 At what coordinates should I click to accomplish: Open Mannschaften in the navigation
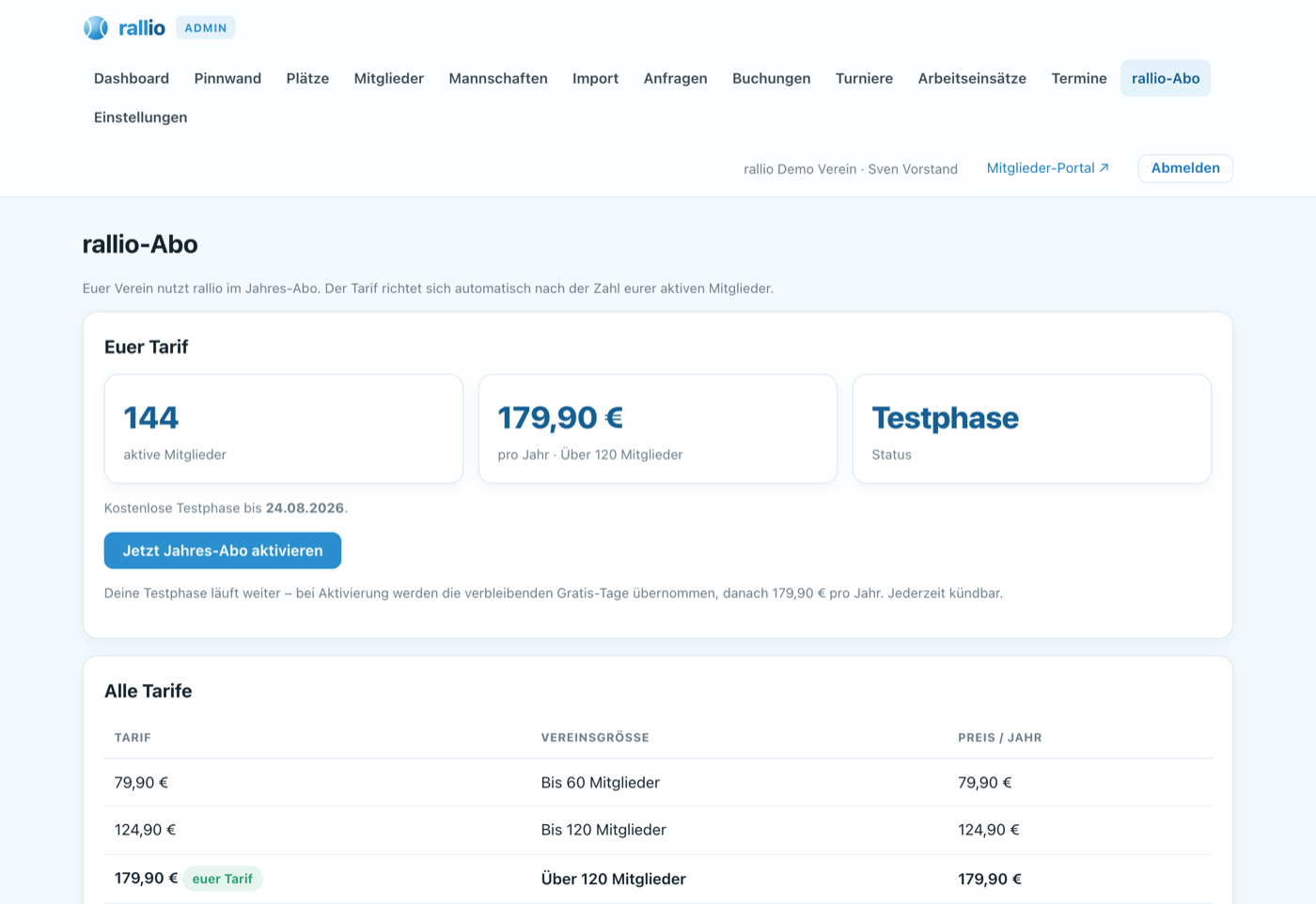coord(498,78)
